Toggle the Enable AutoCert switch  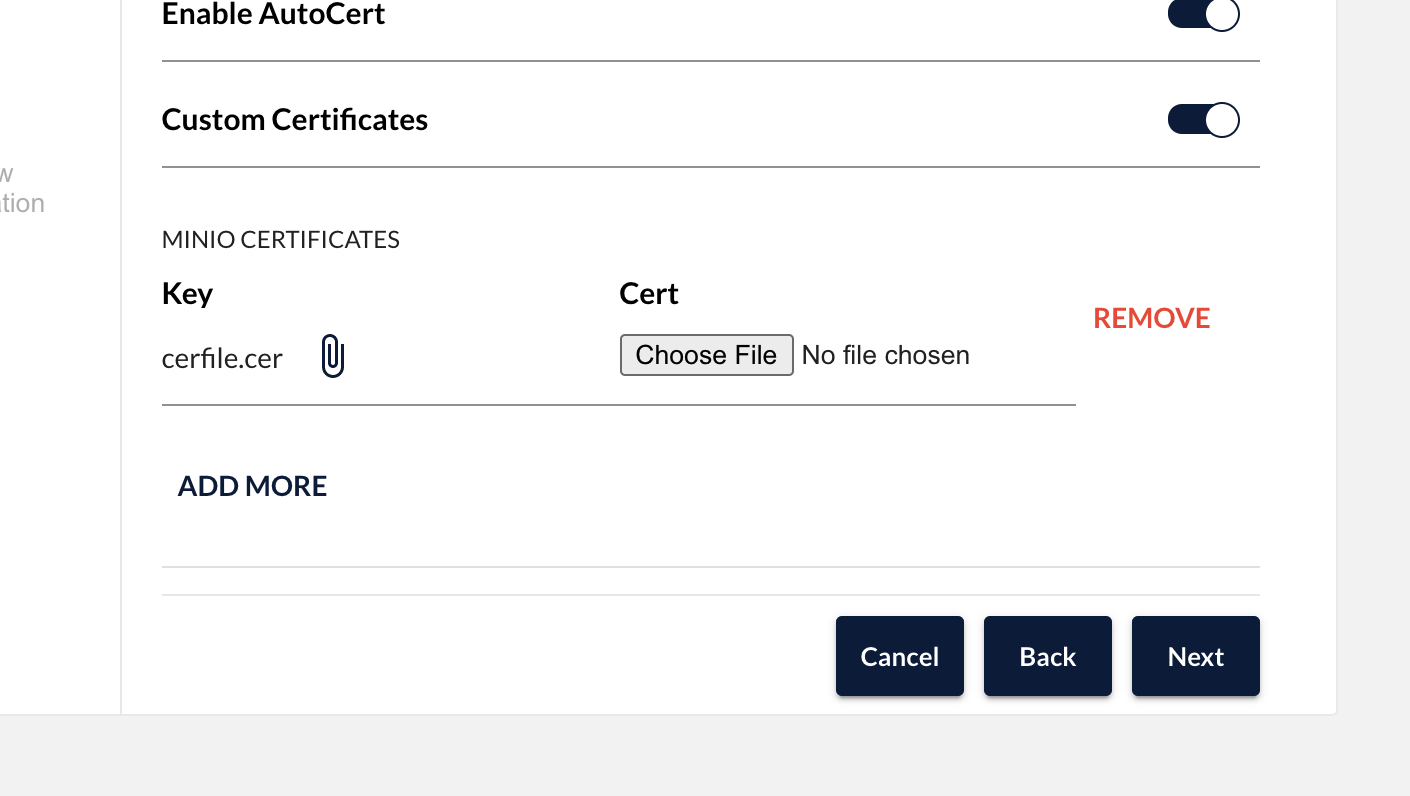pos(1203,14)
